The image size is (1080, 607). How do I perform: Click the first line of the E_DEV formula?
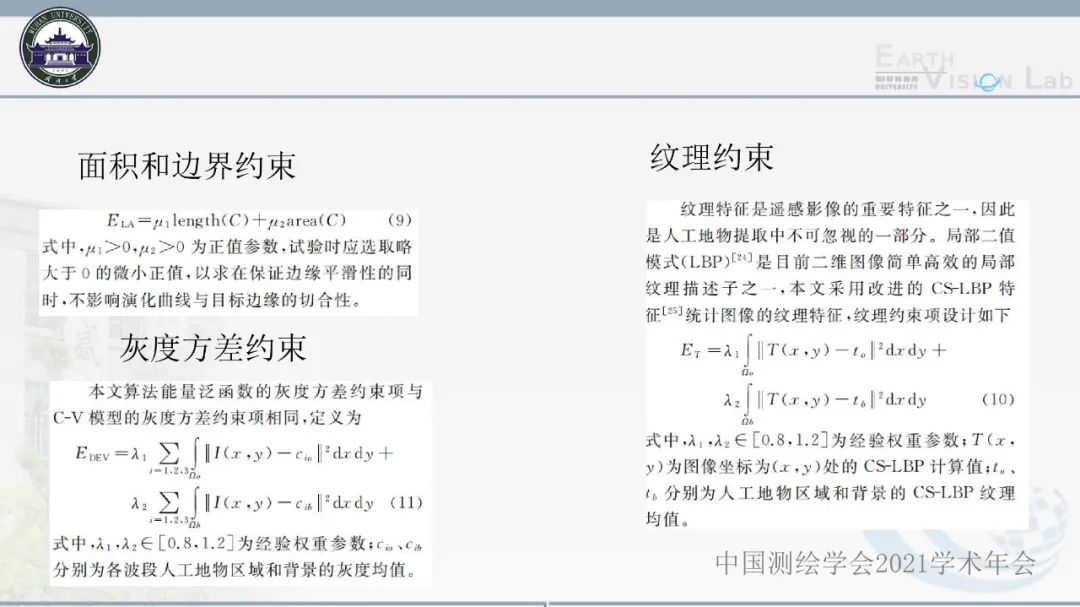(x=234, y=452)
